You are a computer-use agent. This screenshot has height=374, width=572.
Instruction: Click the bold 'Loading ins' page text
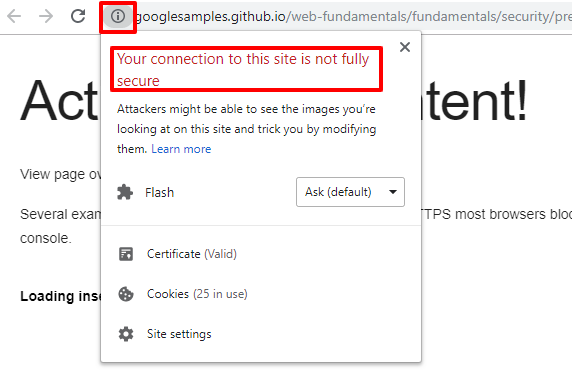coord(60,296)
